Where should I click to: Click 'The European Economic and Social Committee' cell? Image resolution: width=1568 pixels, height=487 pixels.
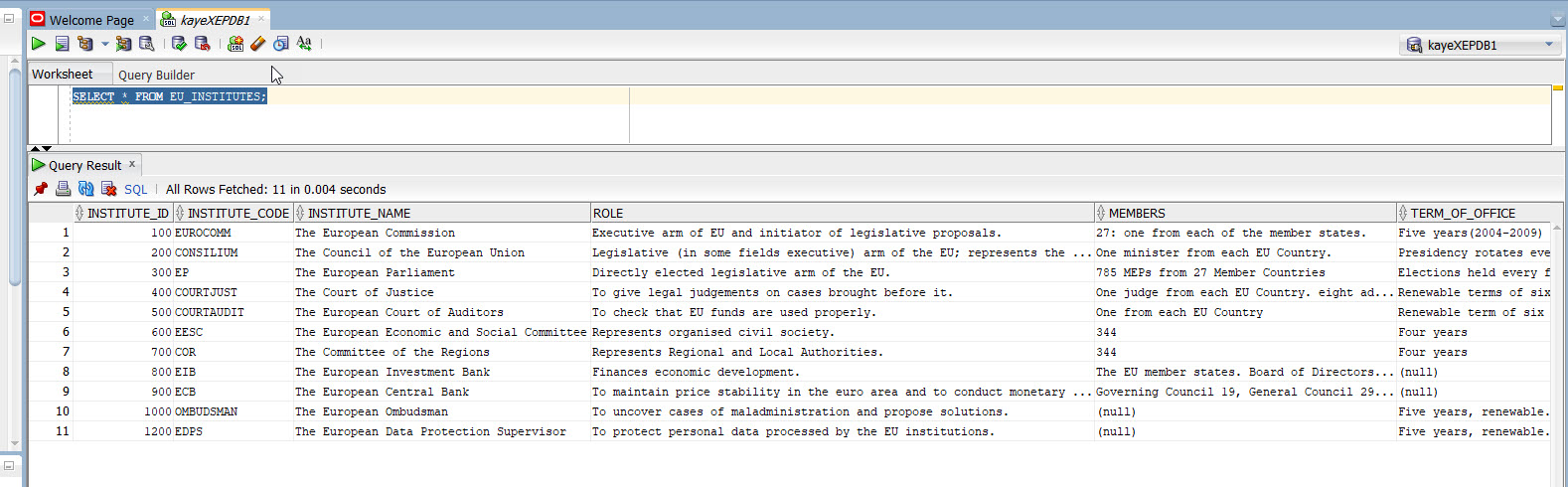pyautogui.click(x=440, y=332)
